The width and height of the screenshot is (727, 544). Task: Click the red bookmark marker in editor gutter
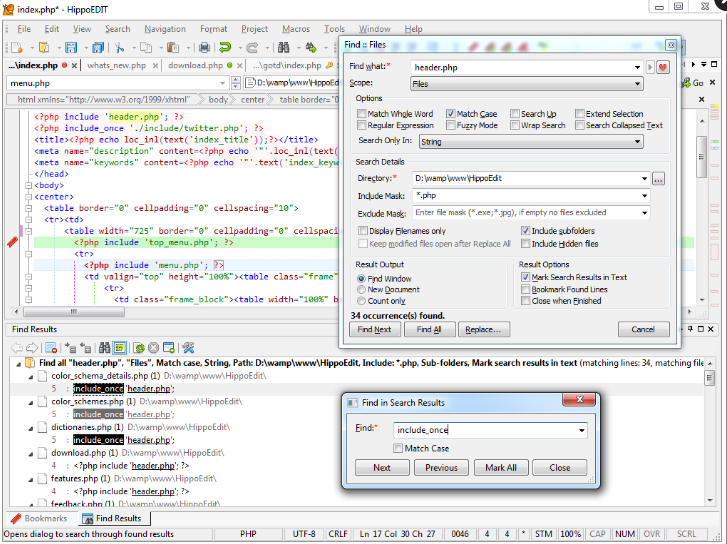click(13, 242)
